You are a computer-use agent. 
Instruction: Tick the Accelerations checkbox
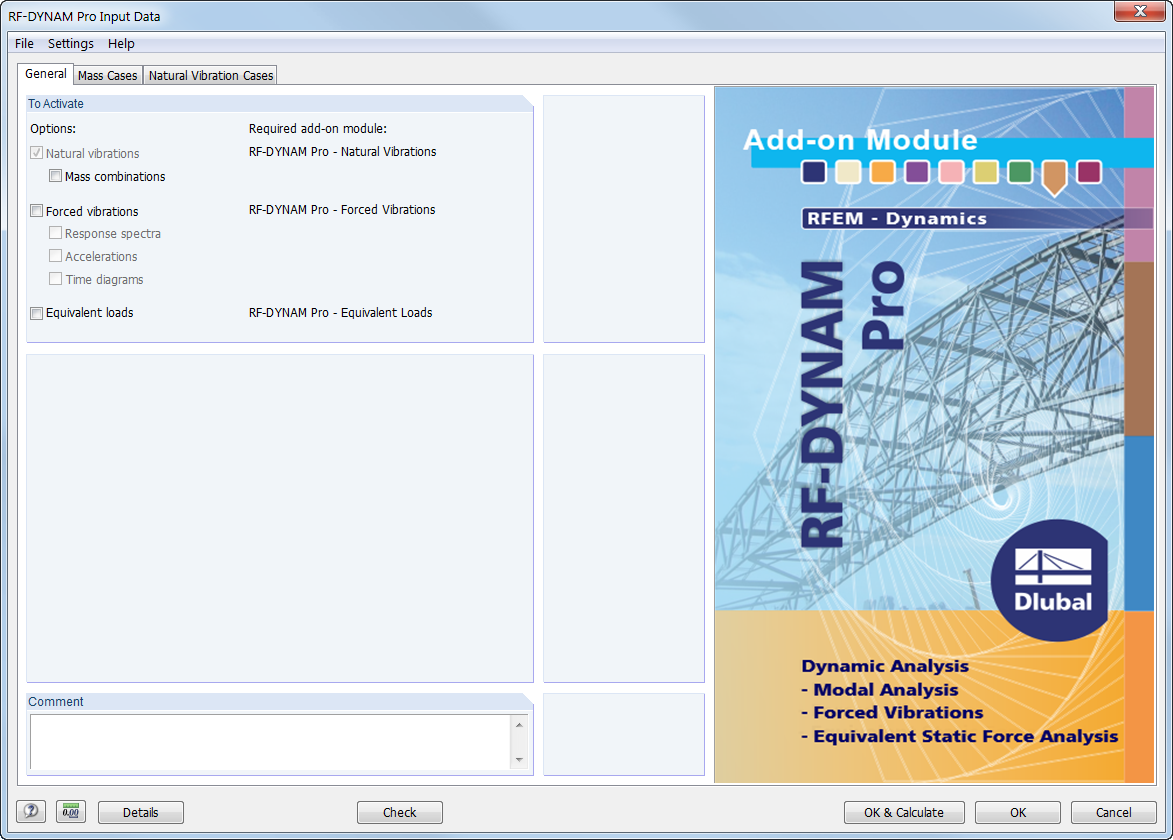(55, 256)
